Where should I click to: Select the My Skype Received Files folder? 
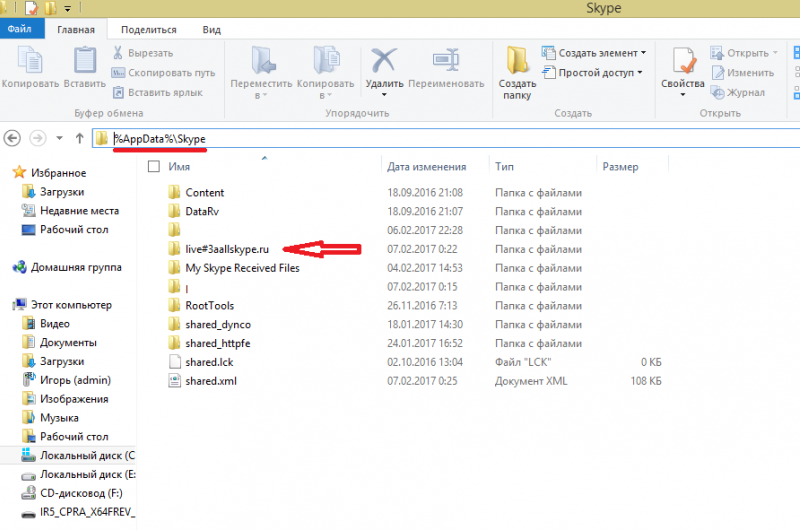pos(242,268)
